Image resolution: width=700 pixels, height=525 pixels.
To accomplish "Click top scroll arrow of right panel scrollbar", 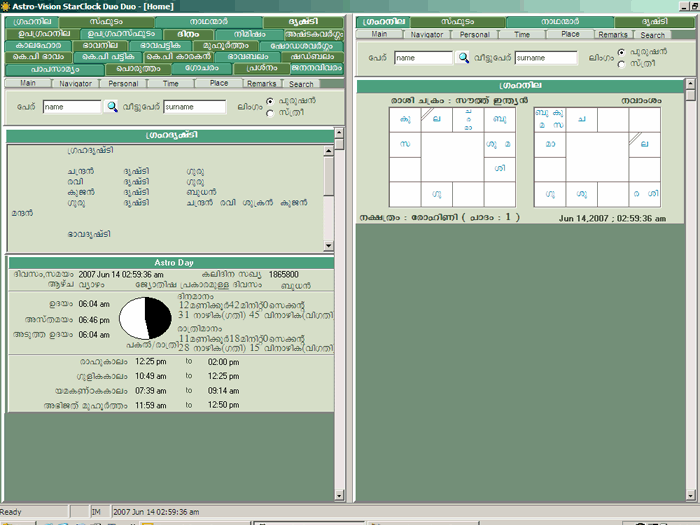I will [x=690, y=83].
